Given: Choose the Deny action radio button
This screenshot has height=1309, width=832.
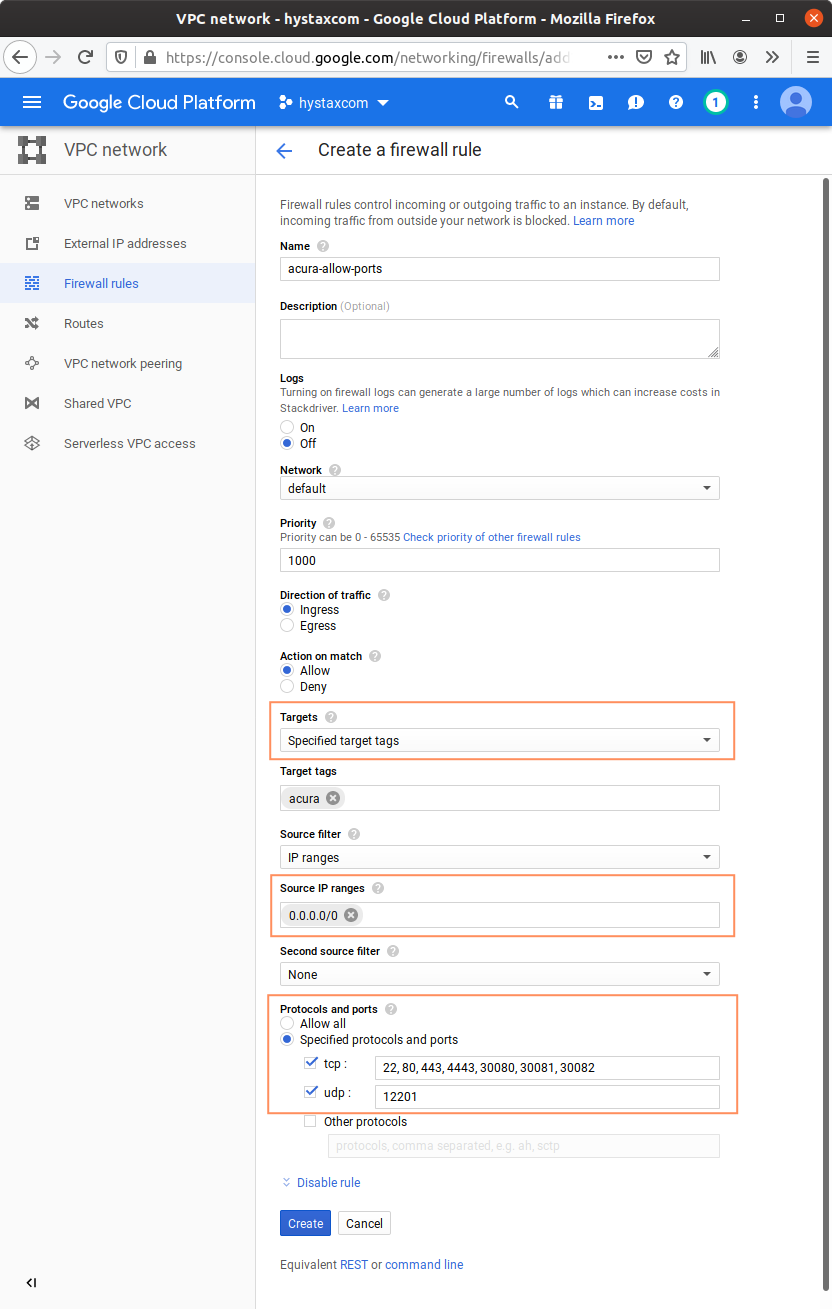Looking at the screenshot, I should click(288, 687).
